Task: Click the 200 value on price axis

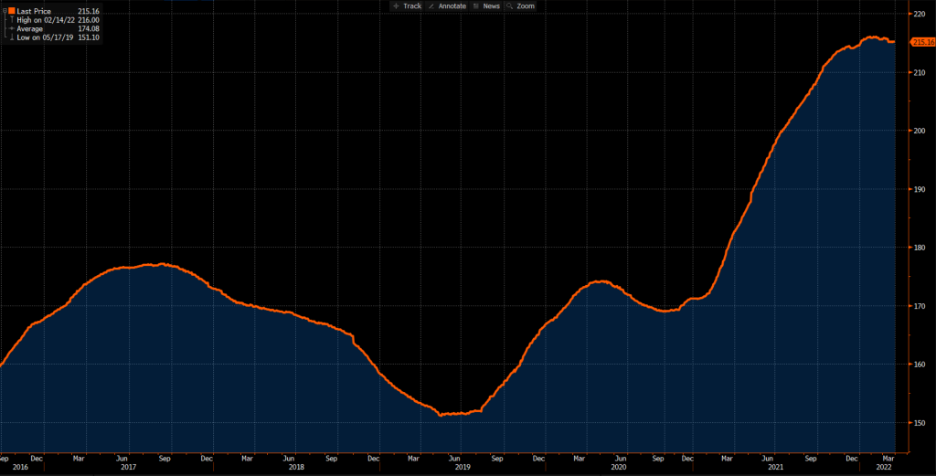Action: [919, 131]
